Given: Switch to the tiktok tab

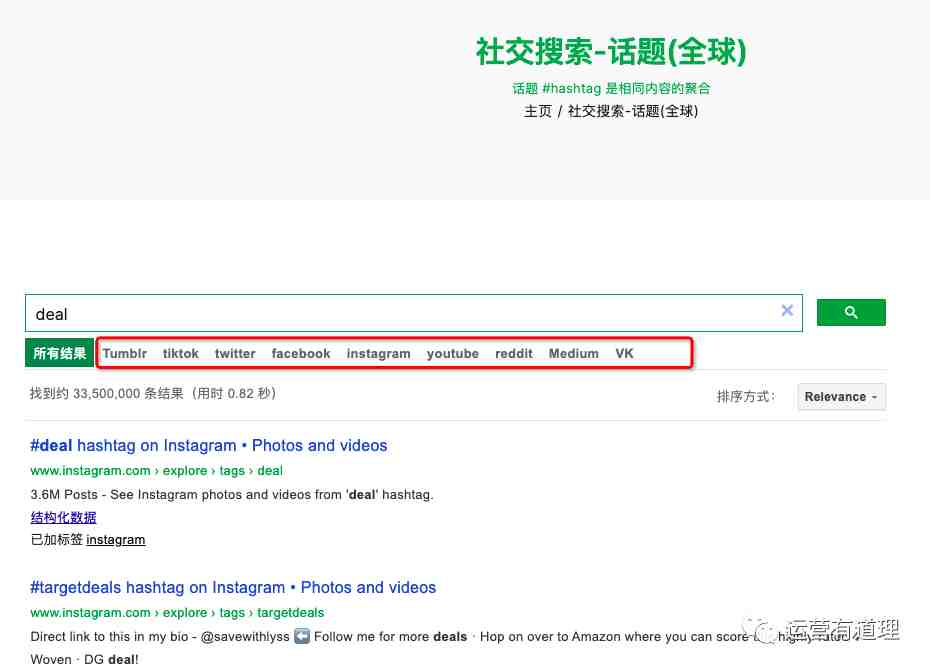Looking at the screenshot, I should pos(180,354).
